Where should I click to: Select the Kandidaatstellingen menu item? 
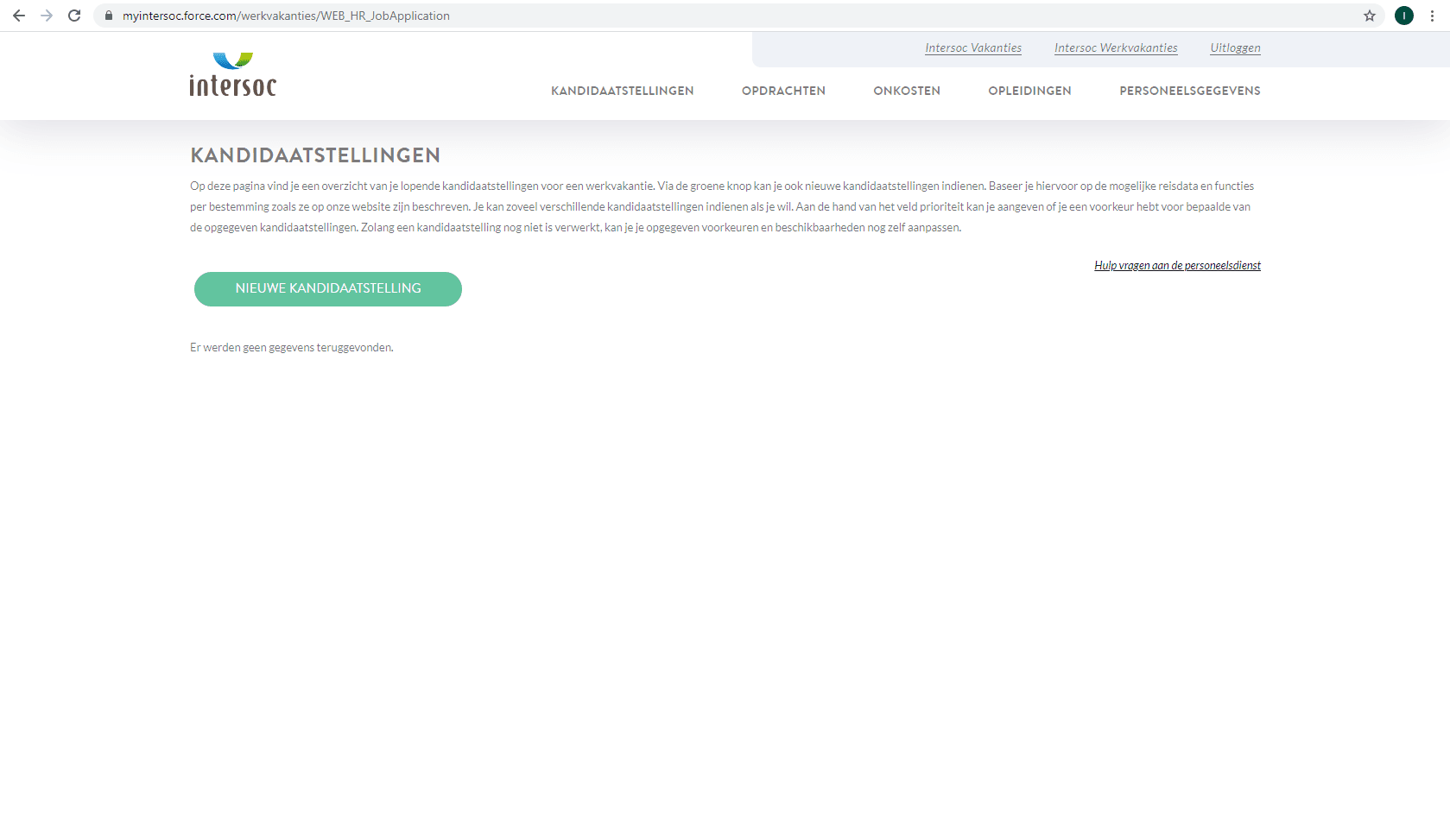pyautogui.click(x=623, y=91)
